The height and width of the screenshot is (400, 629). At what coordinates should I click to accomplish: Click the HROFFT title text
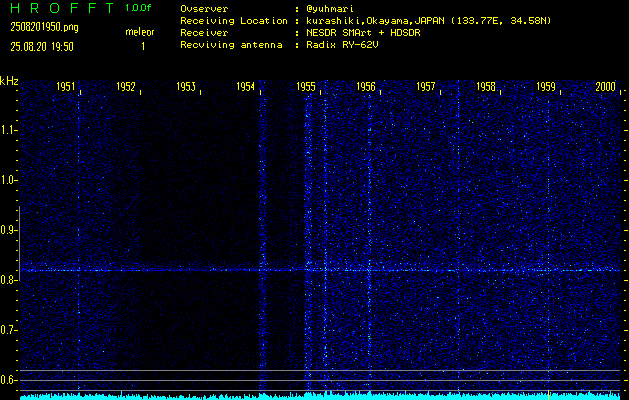tap(62, 8)
